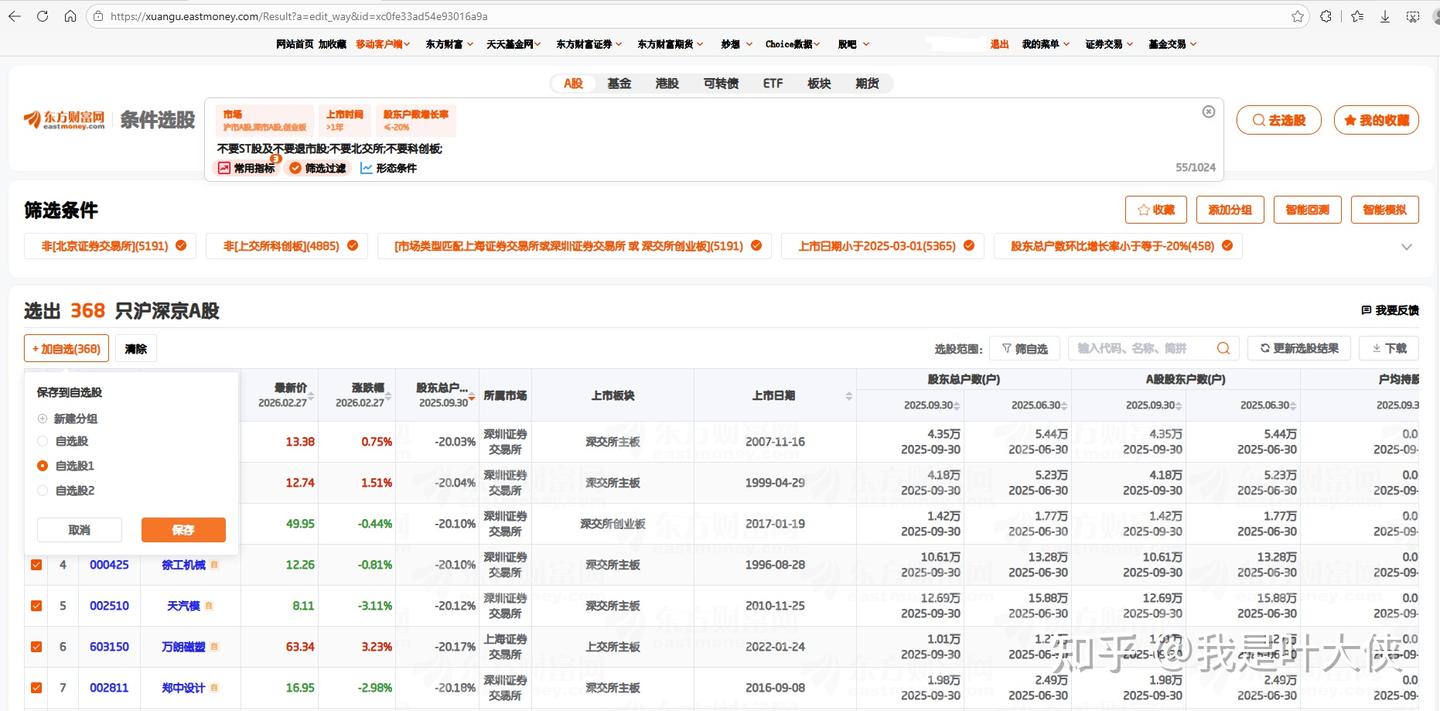The image size is (1440, 711).
Task: Bookmark this page with the star icon
Action: tap(1298, 16)
